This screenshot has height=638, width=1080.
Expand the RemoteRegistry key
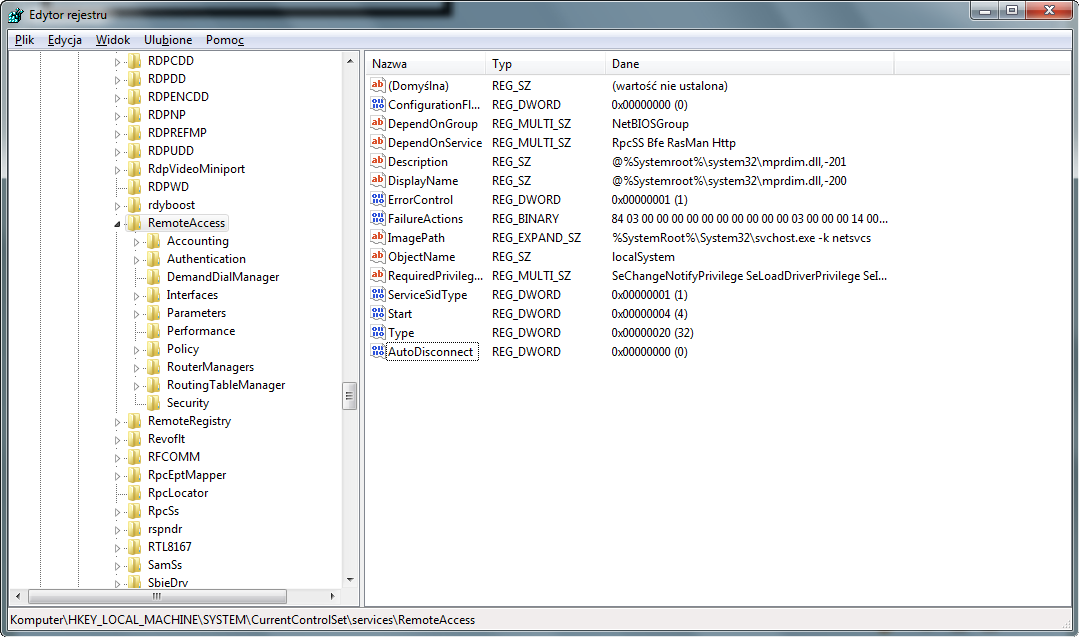117,422
